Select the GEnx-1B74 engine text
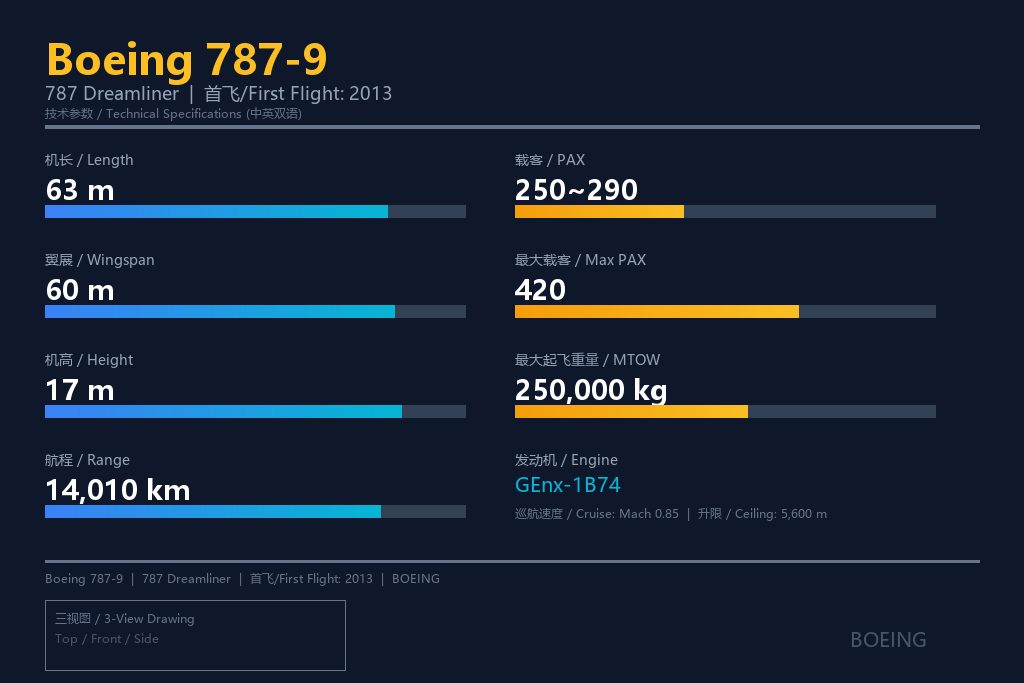This screenshot has width=1024, height=683. click(568, 485)
